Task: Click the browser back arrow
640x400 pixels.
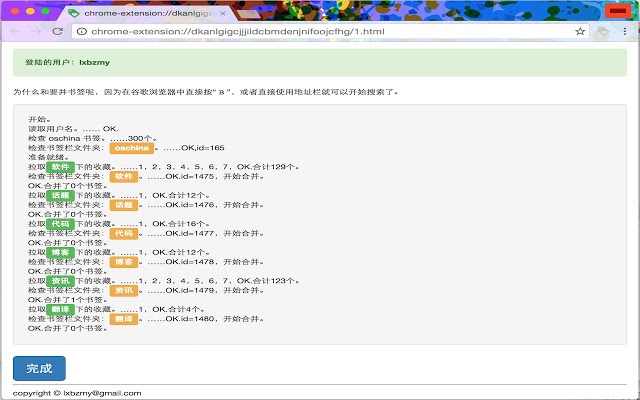Action: (x=14, y=32)
